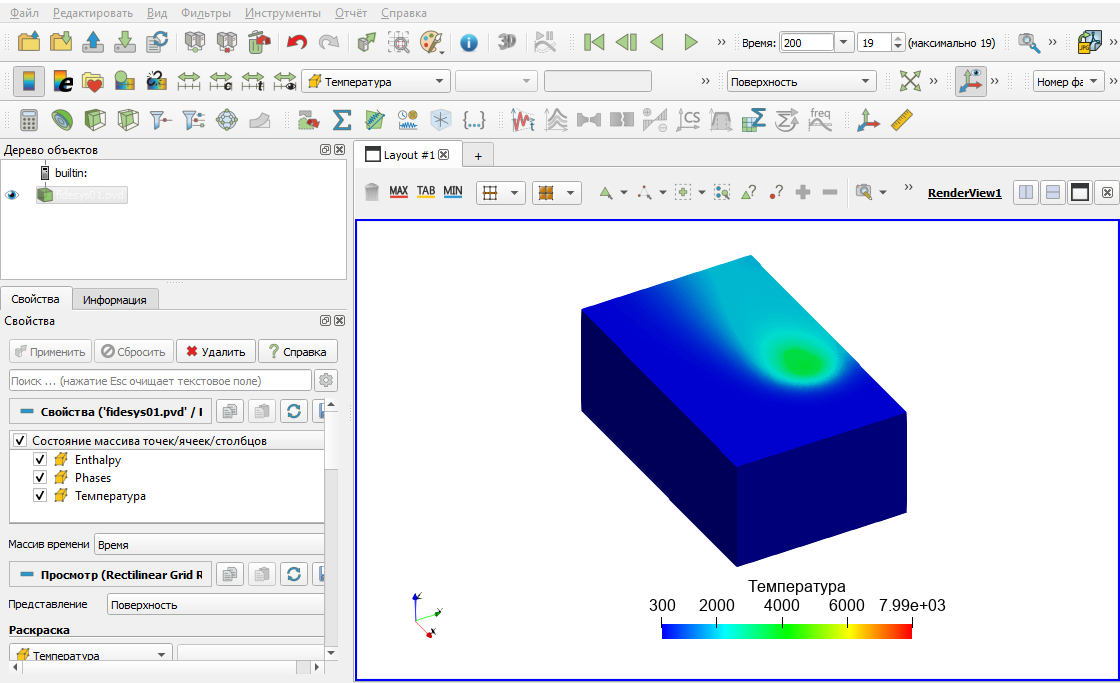
Task: Toggle color legend visibility button
Action: click(x=29, y=81)
